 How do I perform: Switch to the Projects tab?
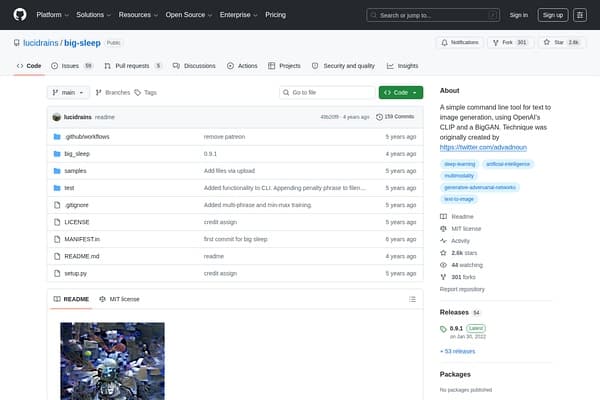pyautogui.click(x=284, y=66)
